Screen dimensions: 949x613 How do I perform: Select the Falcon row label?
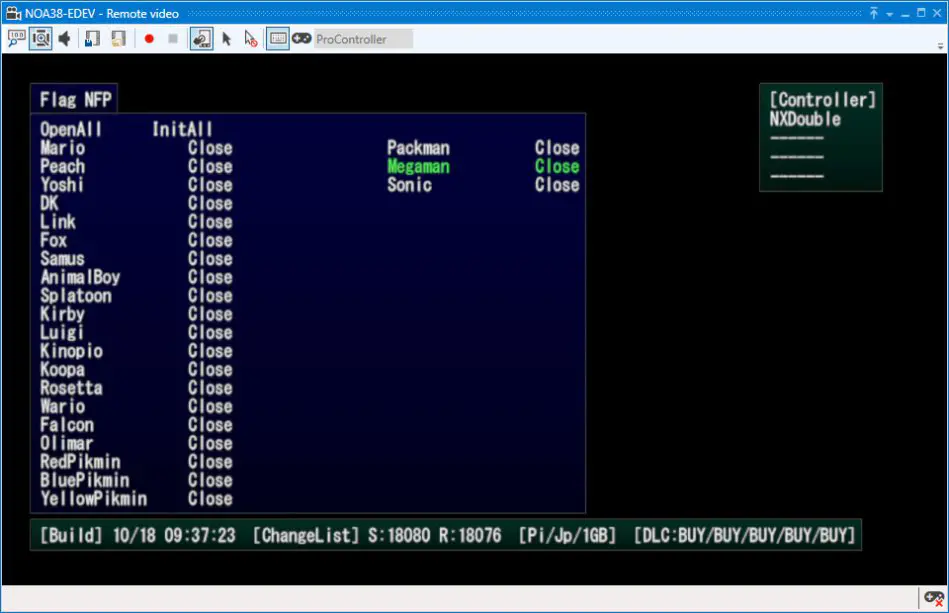67,425
